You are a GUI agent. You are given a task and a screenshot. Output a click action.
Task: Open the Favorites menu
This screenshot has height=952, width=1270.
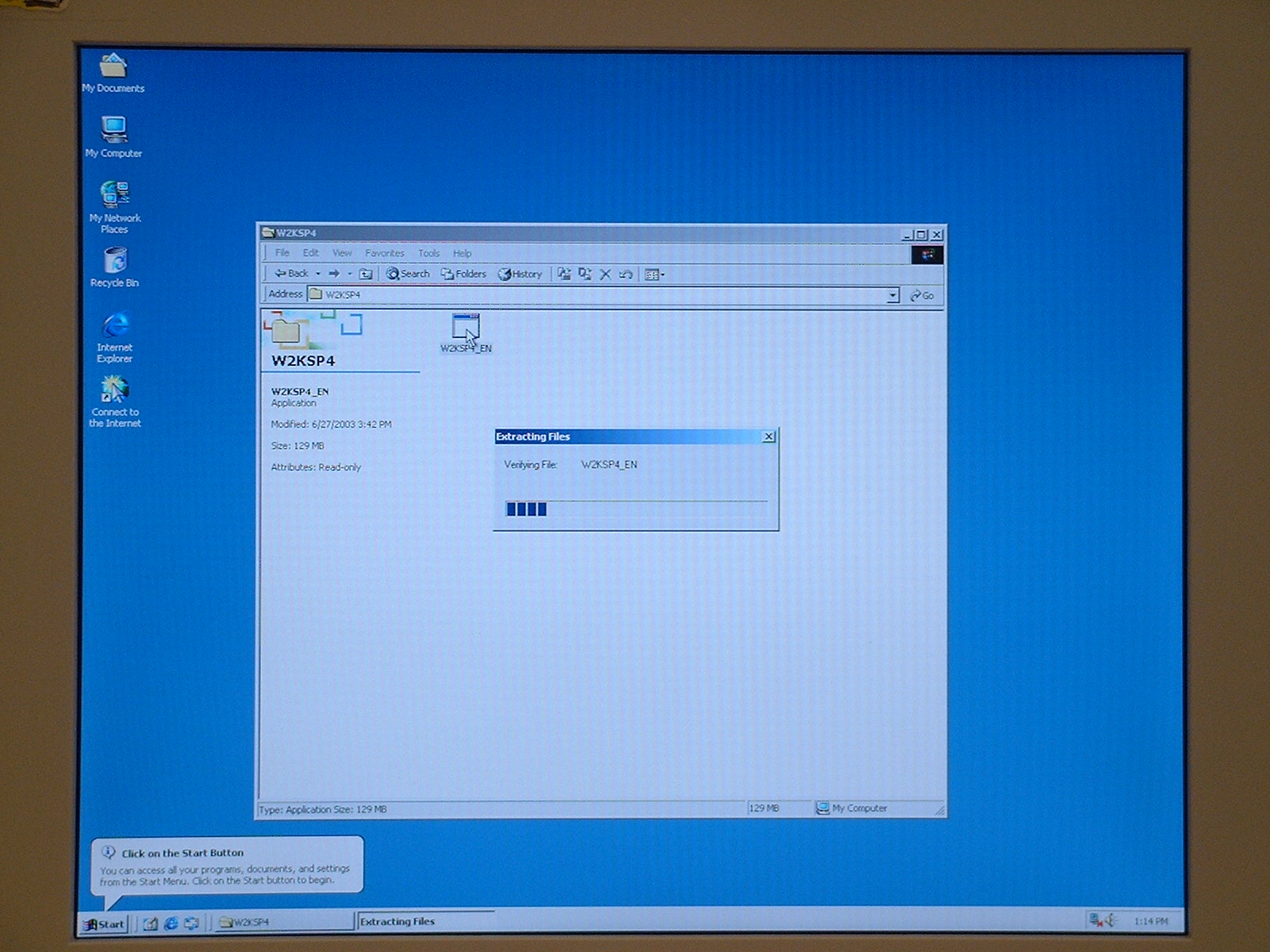coord(384,253)
